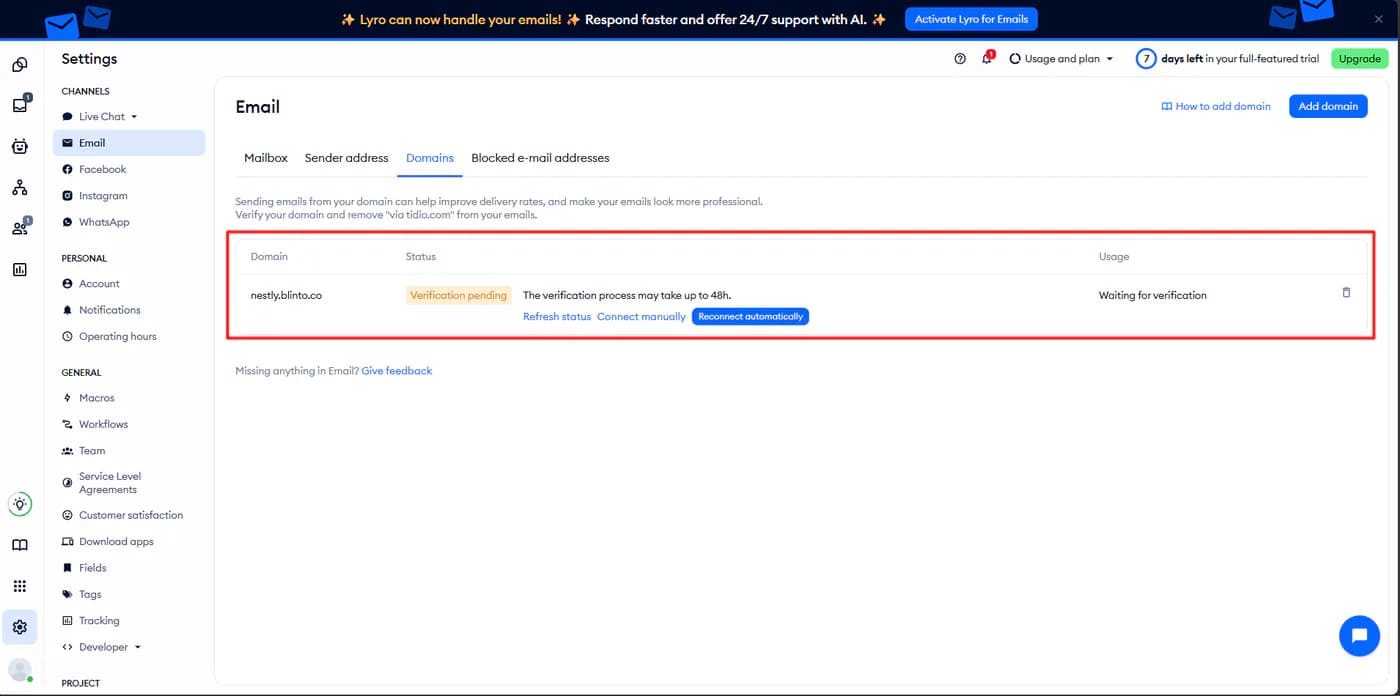Screen dimensions: 1400x696
Task: Switch to the Sender address tab
Action: tap(346, 158)
